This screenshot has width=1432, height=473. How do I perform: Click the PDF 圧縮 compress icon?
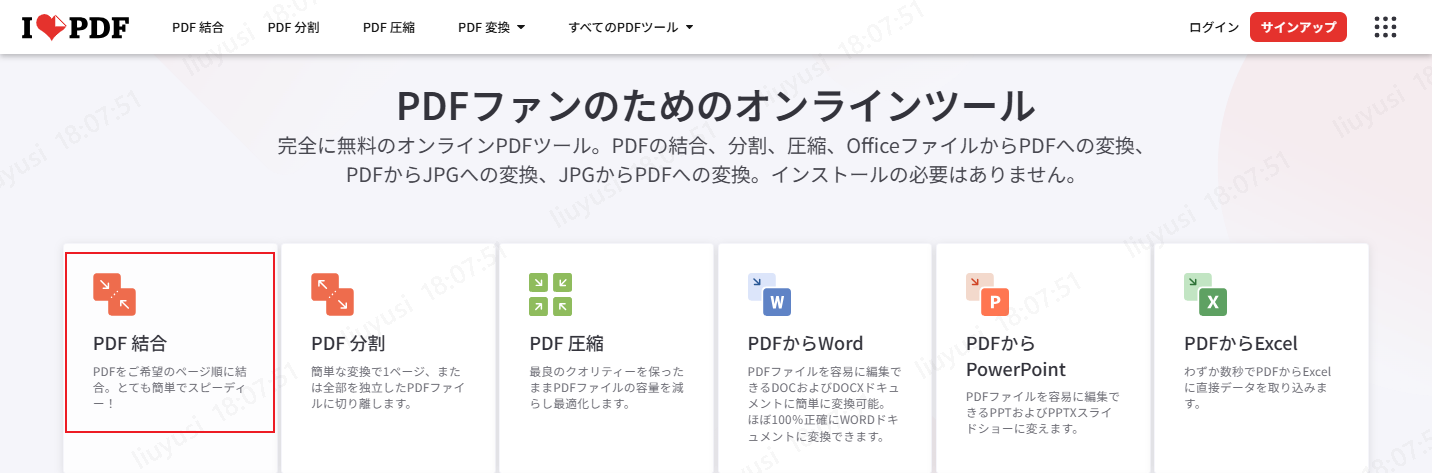click(x=550, y=294)
